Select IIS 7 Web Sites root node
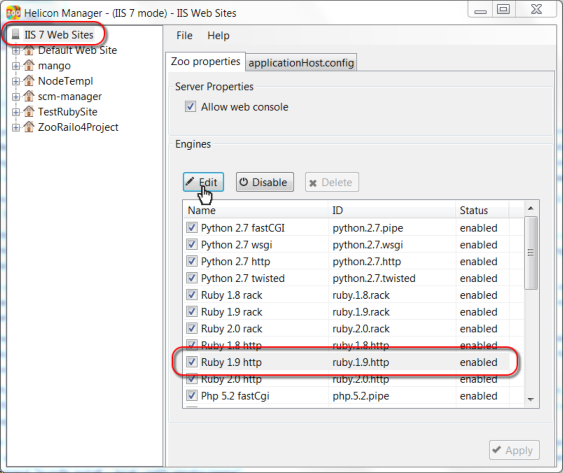 pos(59,34)
